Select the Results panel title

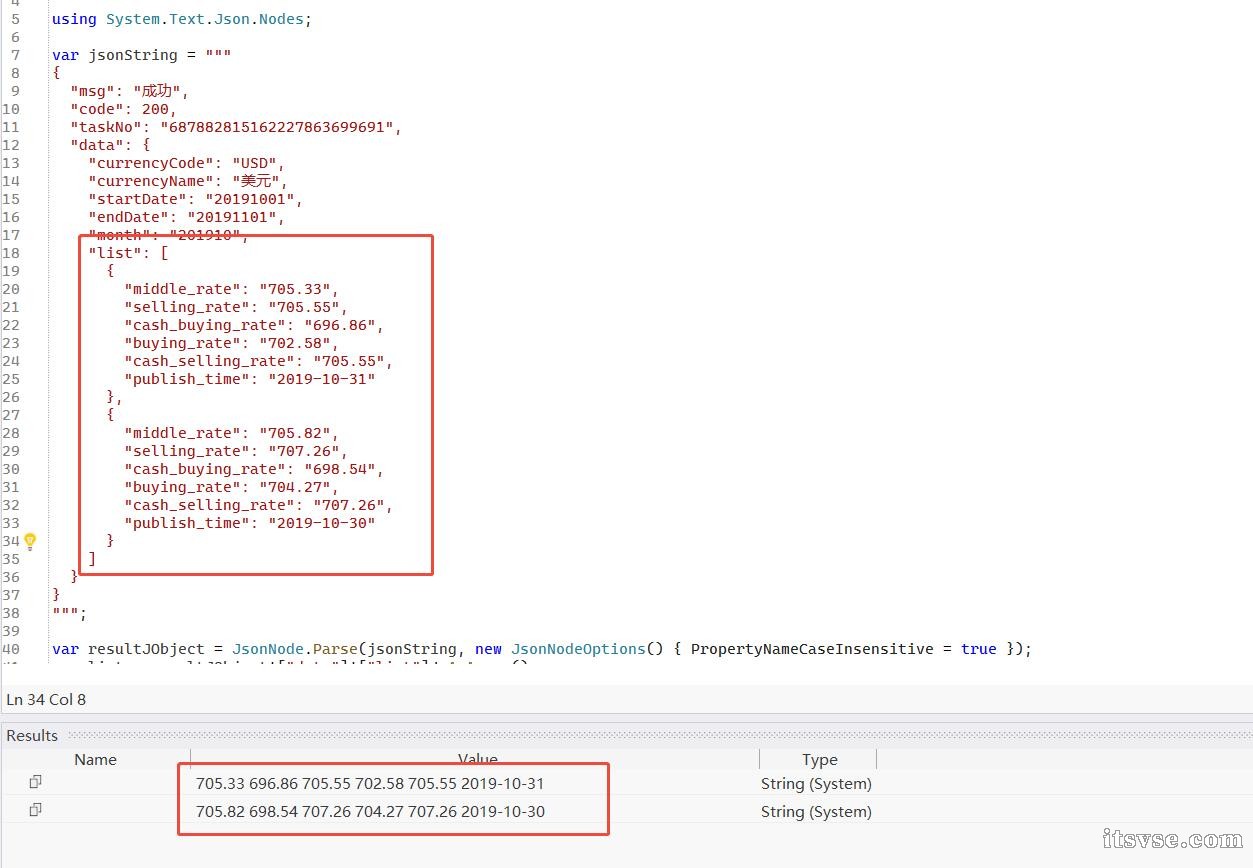pyautogui.click(x=32, y=736)
